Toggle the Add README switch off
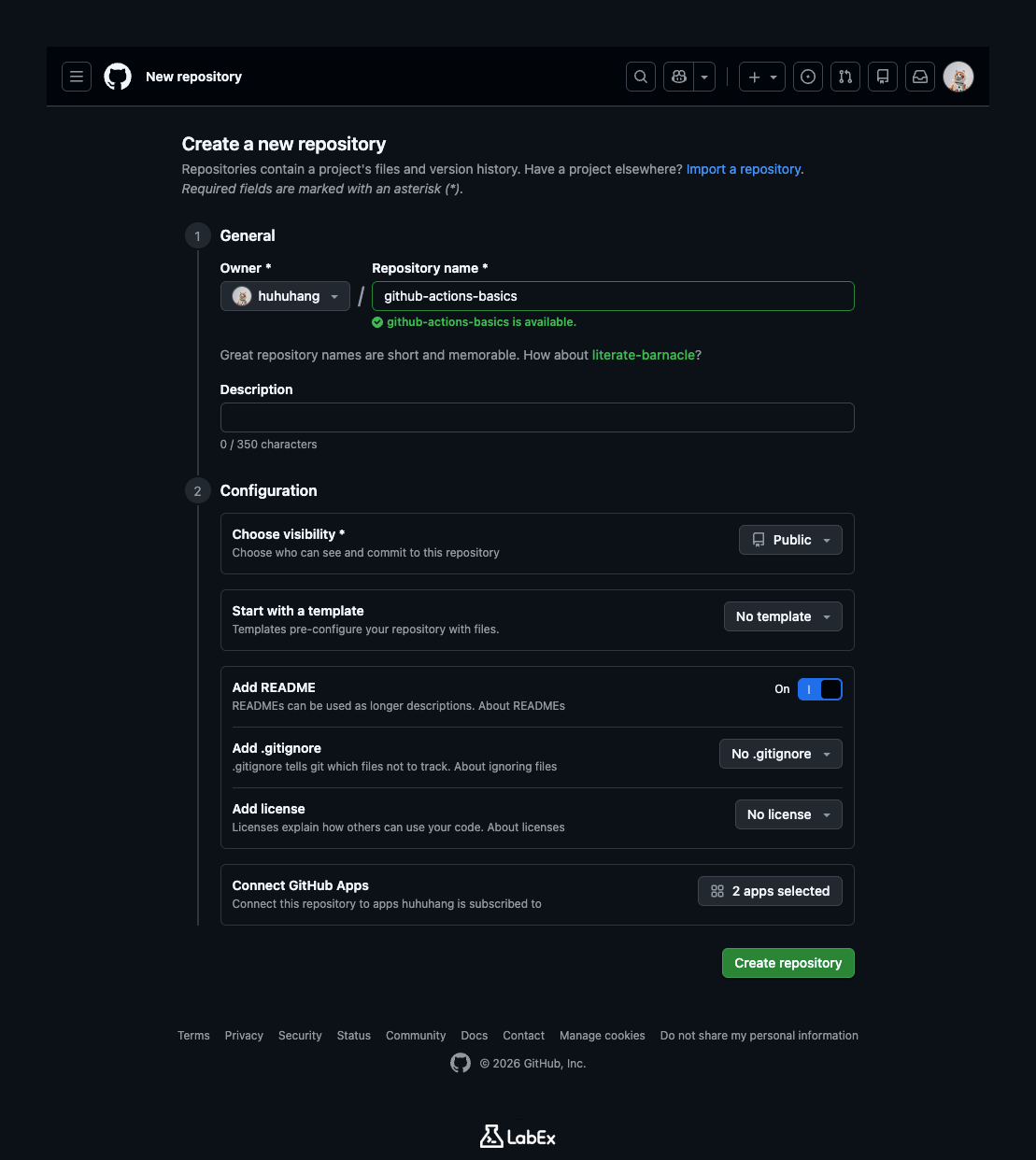The image size is (1036, 1160). 820,689
